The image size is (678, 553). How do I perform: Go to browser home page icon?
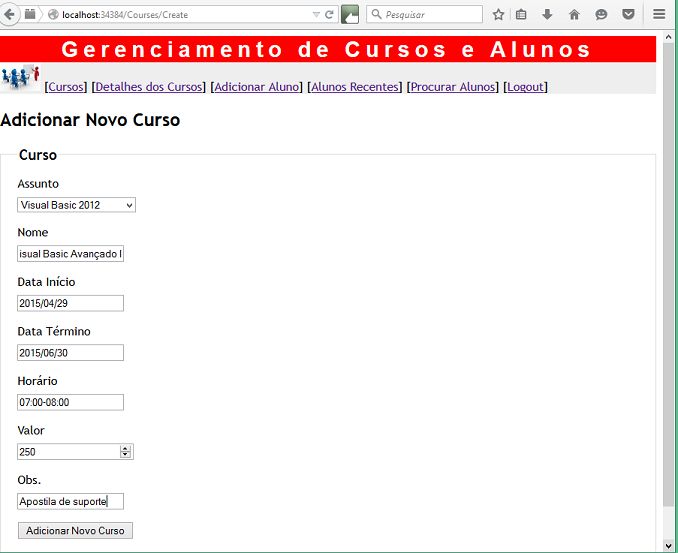(x=574, y=15)
